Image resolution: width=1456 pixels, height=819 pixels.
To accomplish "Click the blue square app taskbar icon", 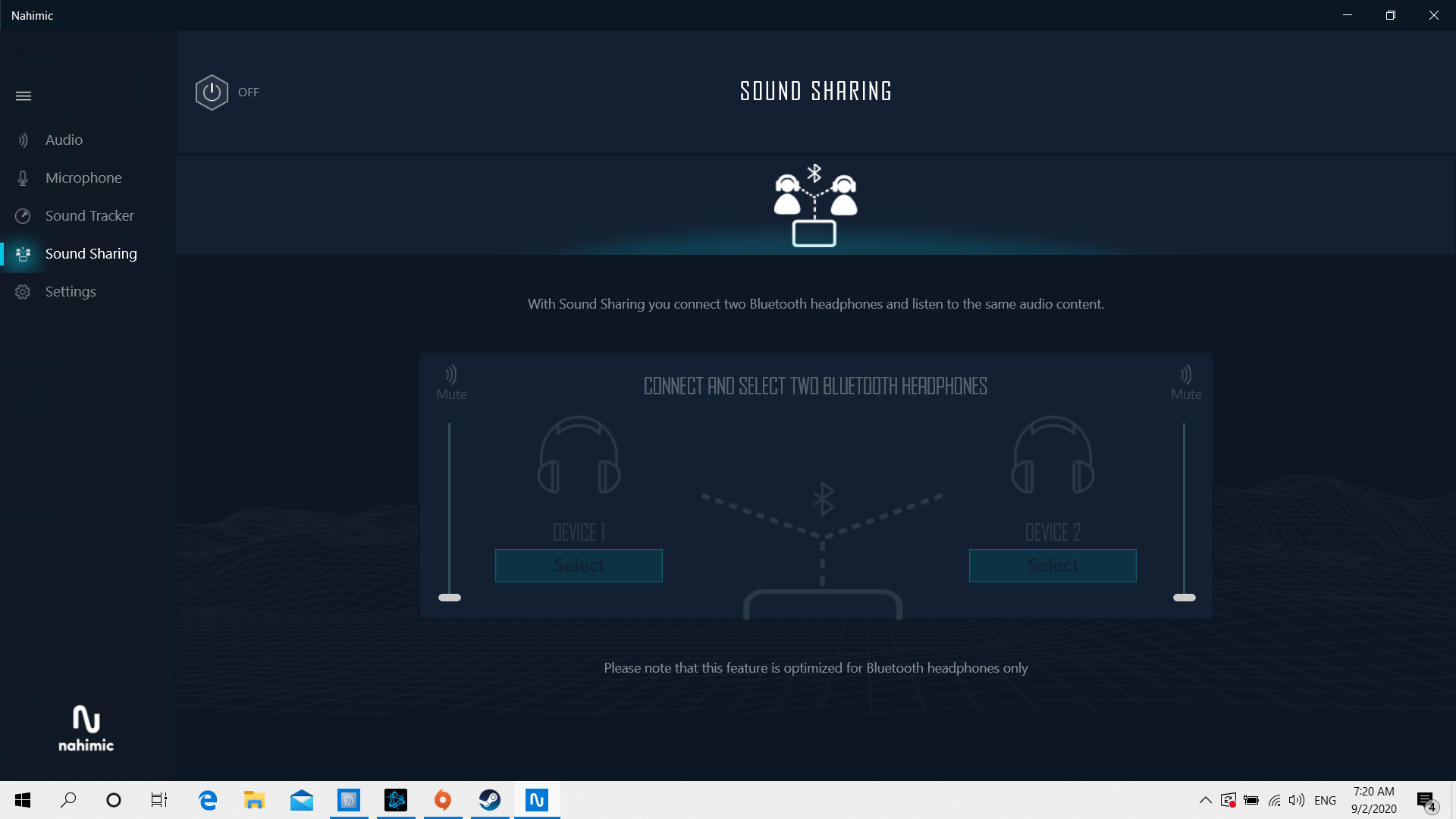I will pos(349,800).
